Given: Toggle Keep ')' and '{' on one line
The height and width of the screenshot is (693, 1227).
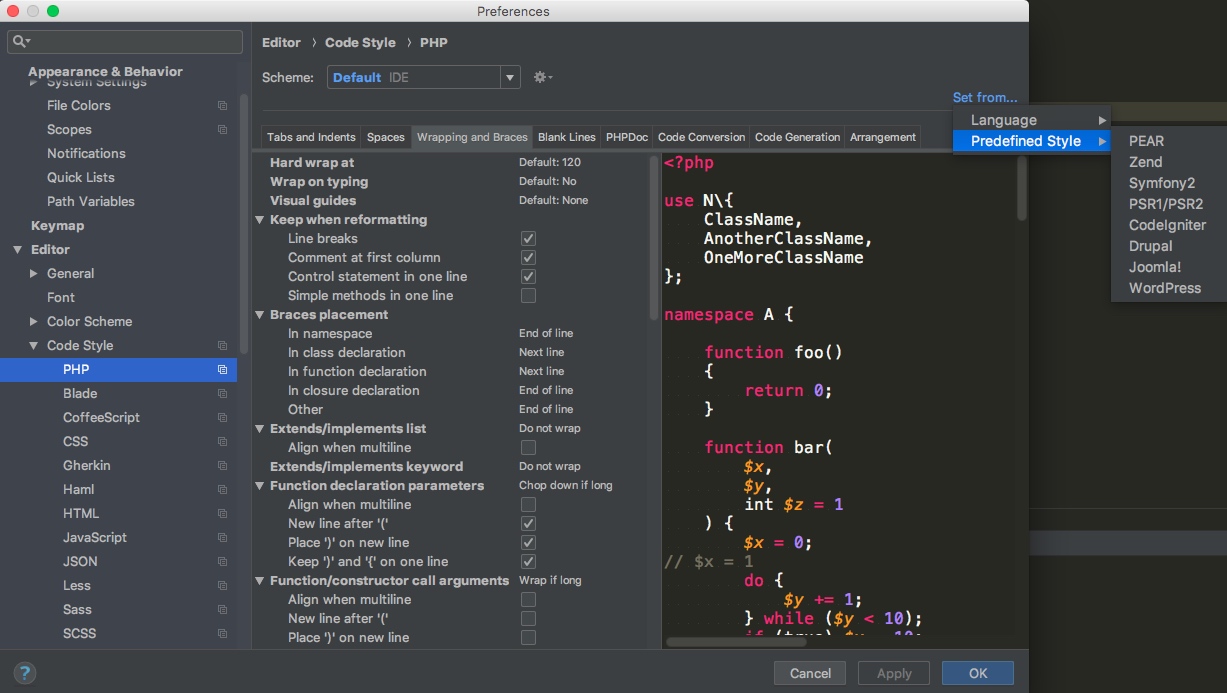Looking at the screenshot, I should pos(528,561).
